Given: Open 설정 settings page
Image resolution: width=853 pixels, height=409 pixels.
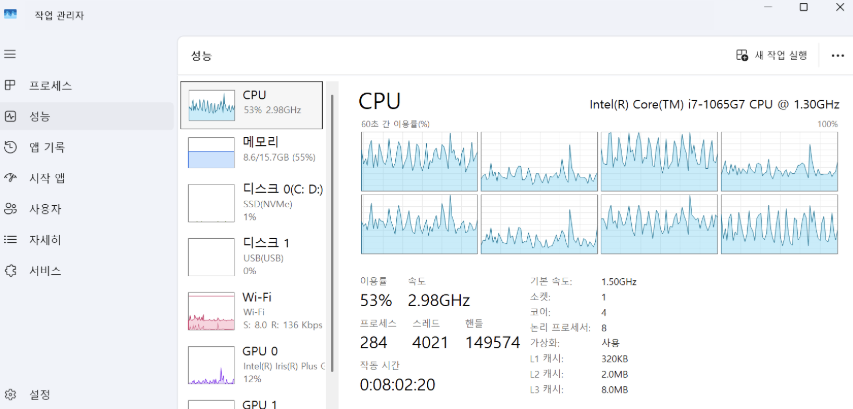Looking at the screenshot, I should [40, 394].
